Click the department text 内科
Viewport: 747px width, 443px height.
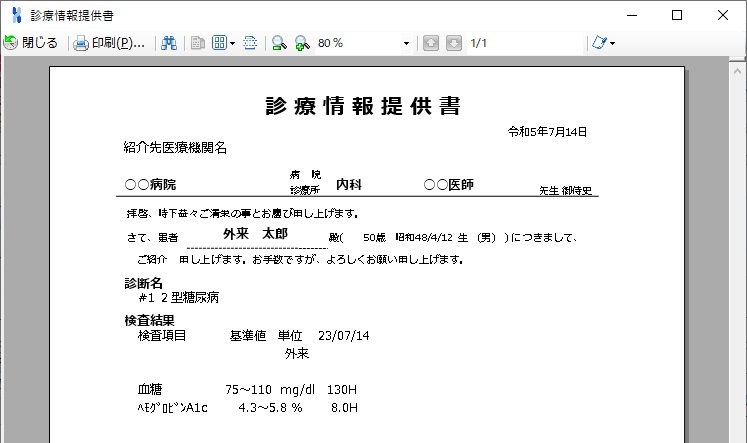pyautogui.click(x=349, y=184)
